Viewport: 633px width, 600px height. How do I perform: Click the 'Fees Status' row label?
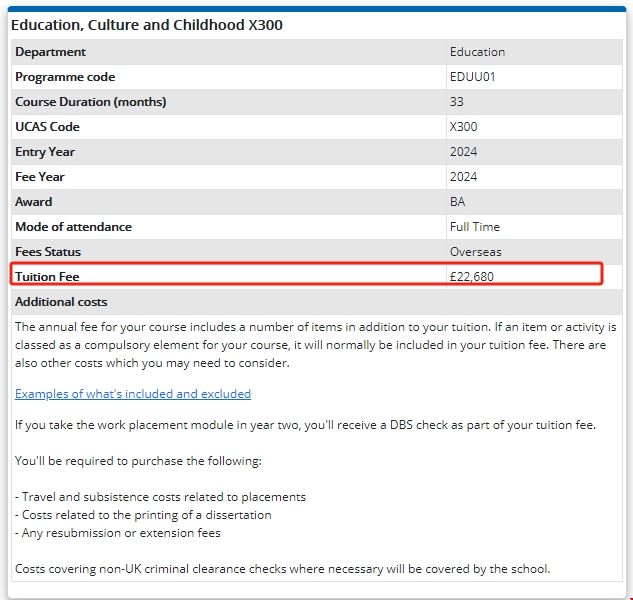(48, 252)
